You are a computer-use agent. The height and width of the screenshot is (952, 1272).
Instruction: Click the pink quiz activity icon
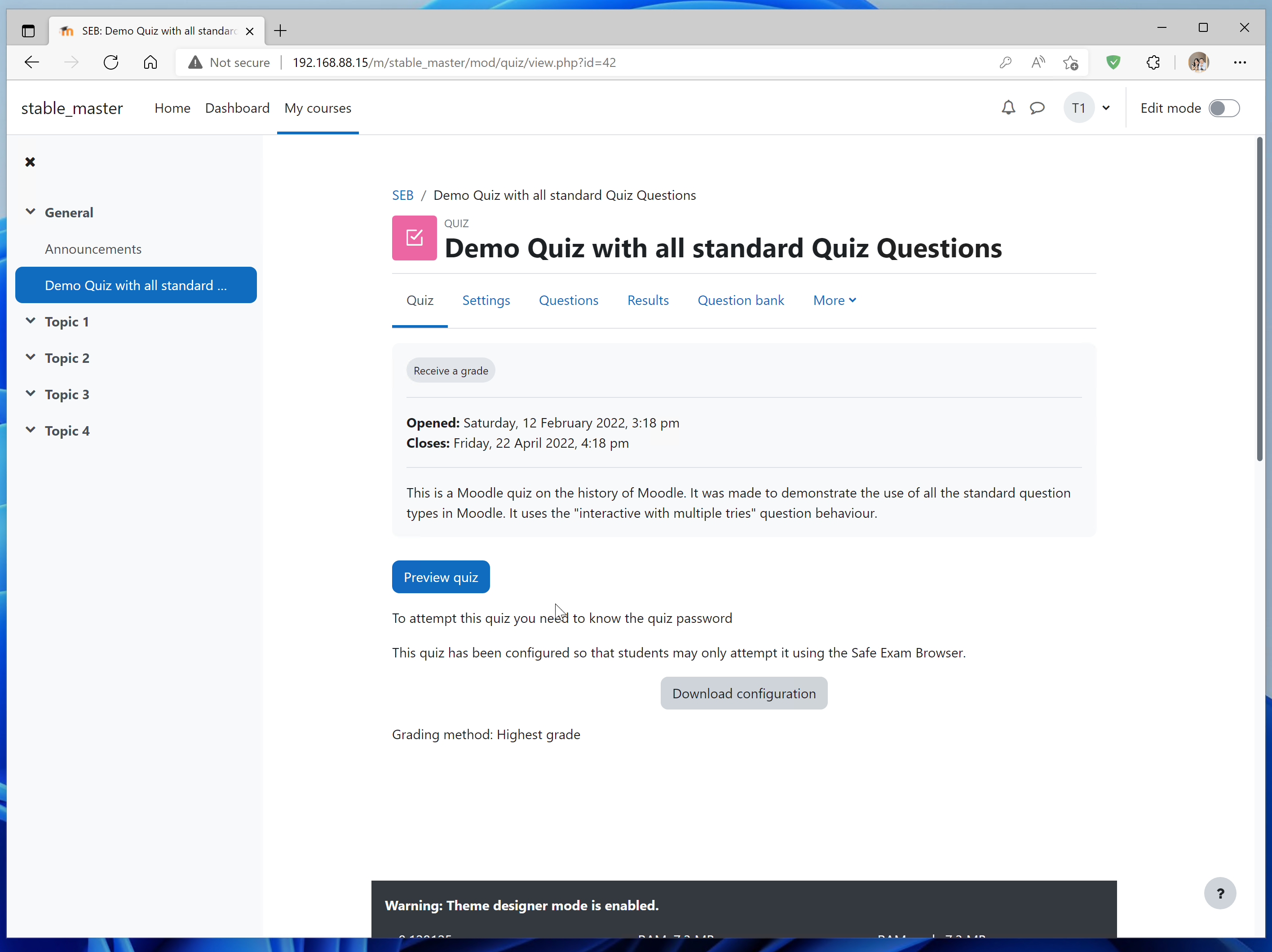pos(414,238)
